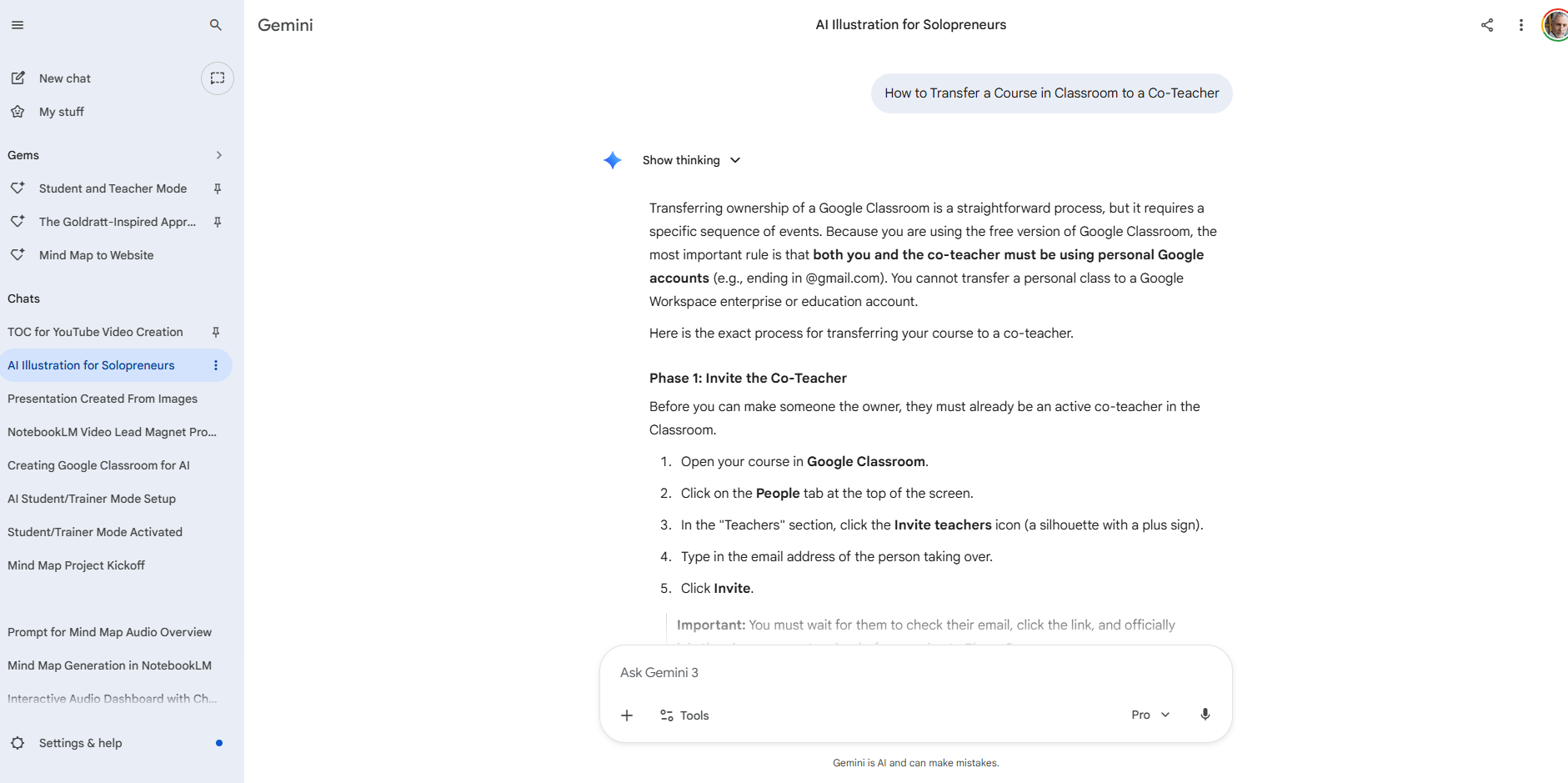This screenshot has height=783, width=1568.
Task: Click the microphone icon
Action: (x=1205, y=715)
